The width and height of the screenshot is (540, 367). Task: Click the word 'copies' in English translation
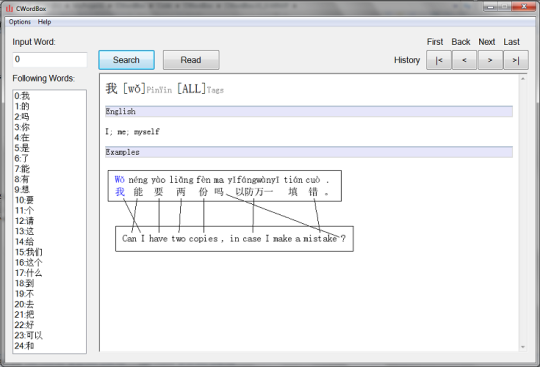coord(204,239)
